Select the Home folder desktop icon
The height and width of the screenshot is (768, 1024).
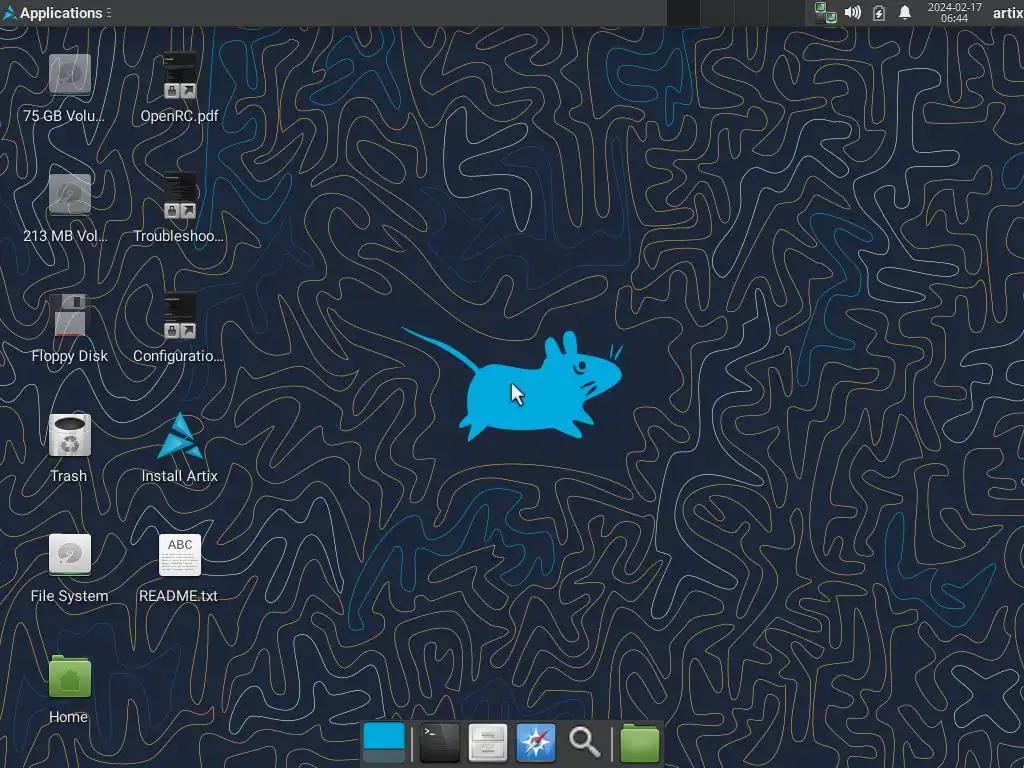pos(69,677)
